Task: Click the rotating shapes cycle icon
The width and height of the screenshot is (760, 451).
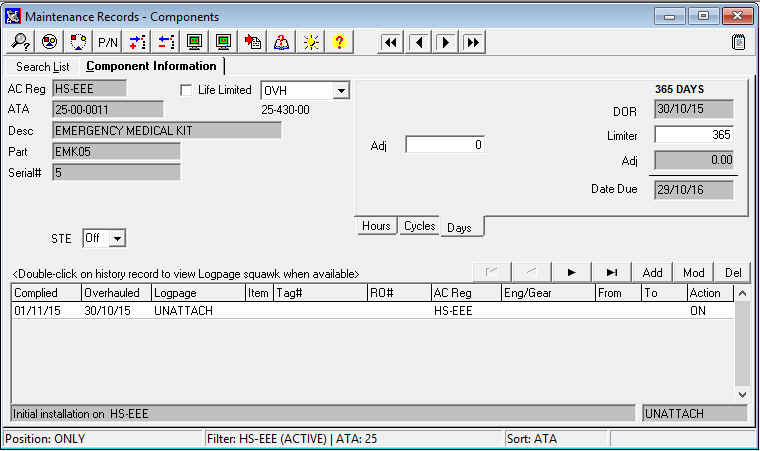Action: pos(78,42)
